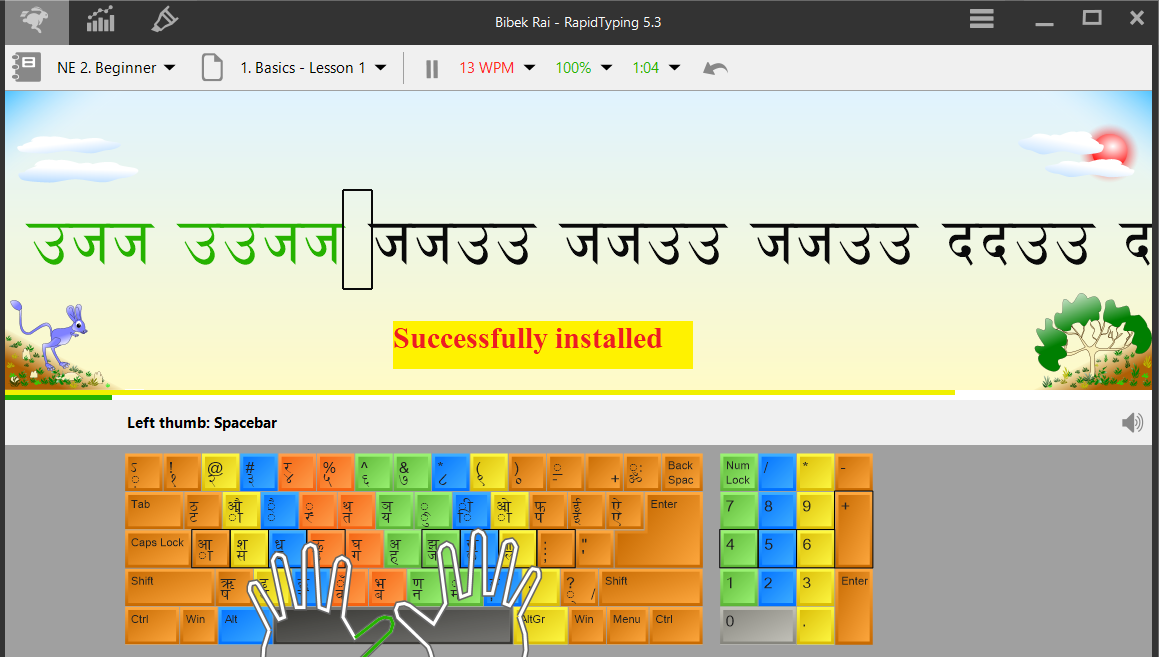Open the Lesson Editor pen icon

pos(164,21)
